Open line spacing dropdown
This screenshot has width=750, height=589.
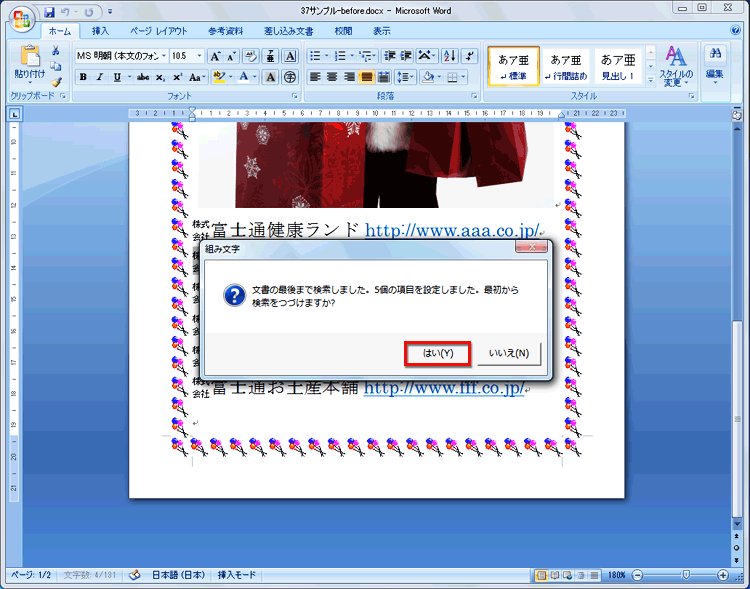405,77
